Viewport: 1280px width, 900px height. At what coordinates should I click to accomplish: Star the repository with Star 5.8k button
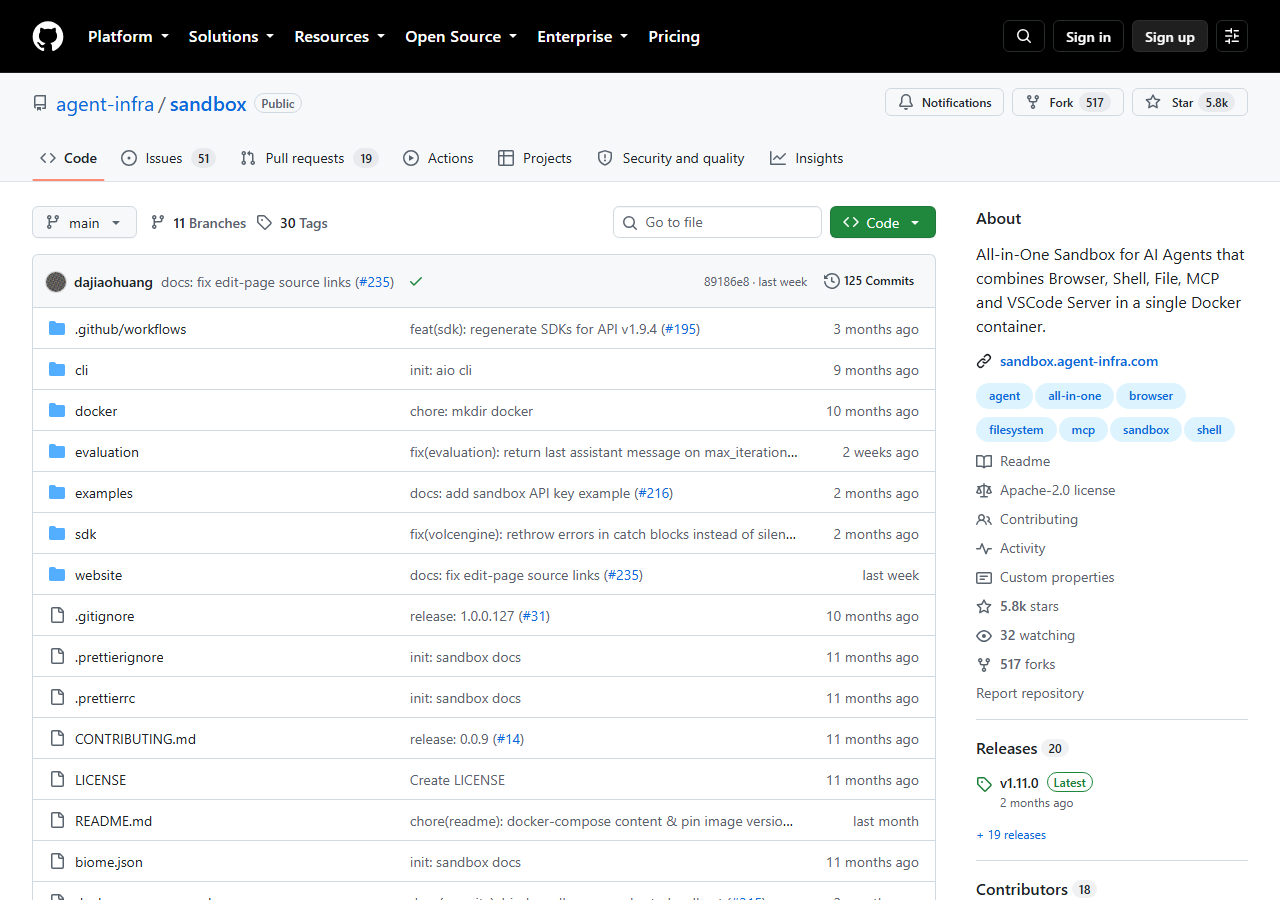[1190, 102]
